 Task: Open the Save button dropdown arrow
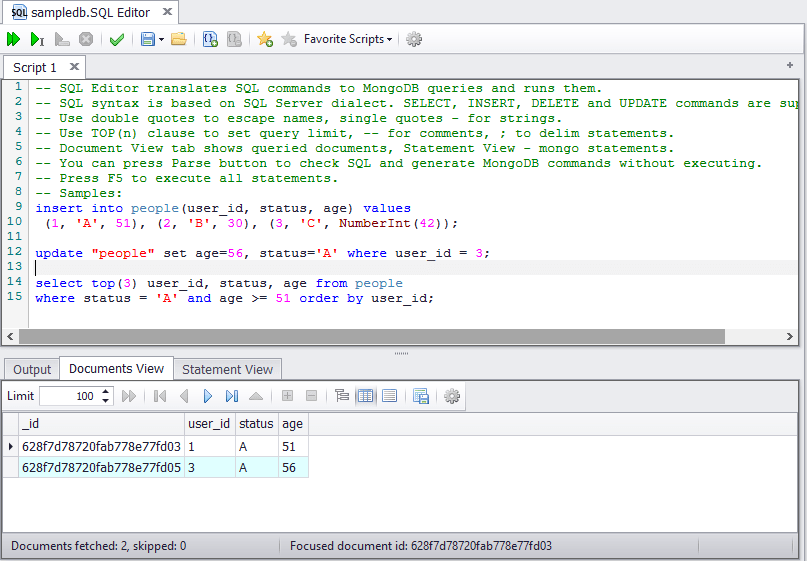click(x=161, y=40)
